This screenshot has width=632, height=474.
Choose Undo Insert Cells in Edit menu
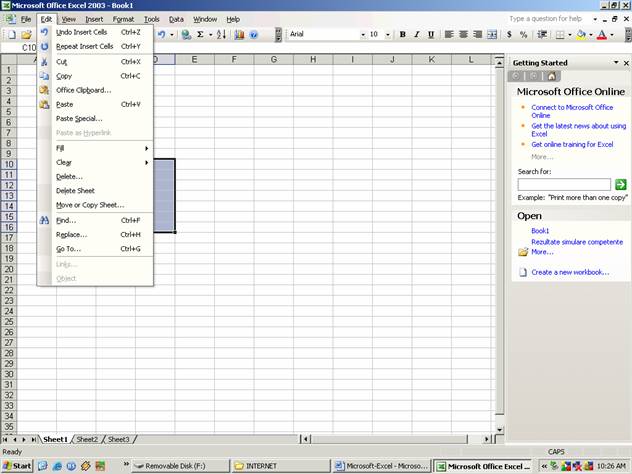click(x=95, y=32)
